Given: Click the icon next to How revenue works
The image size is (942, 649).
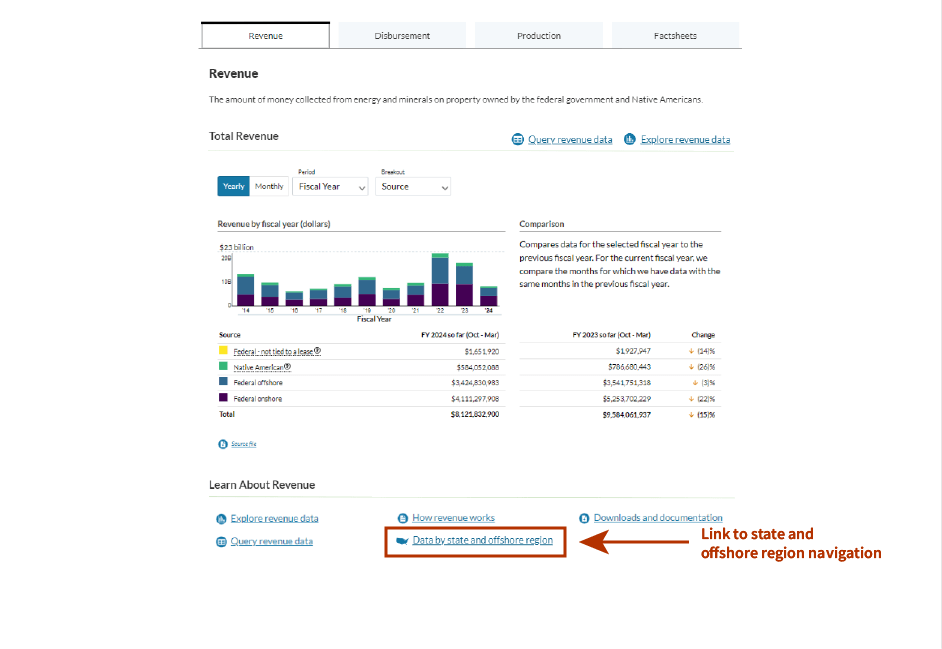Looking at the screenshot, I should coord(402,518).
